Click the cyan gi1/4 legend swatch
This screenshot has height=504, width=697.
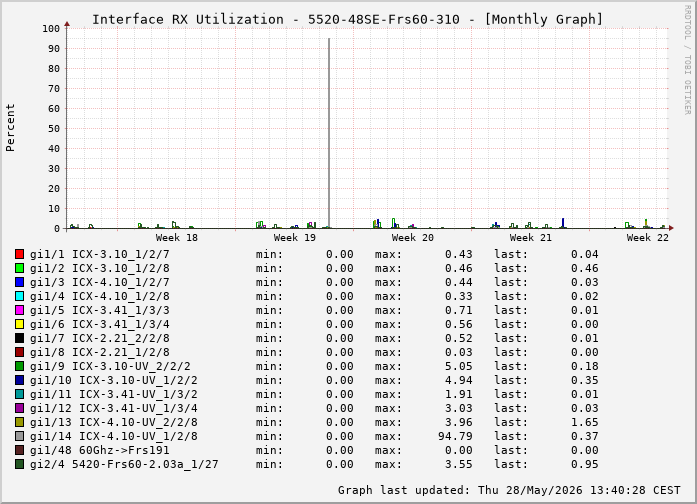tap(19, 296)
